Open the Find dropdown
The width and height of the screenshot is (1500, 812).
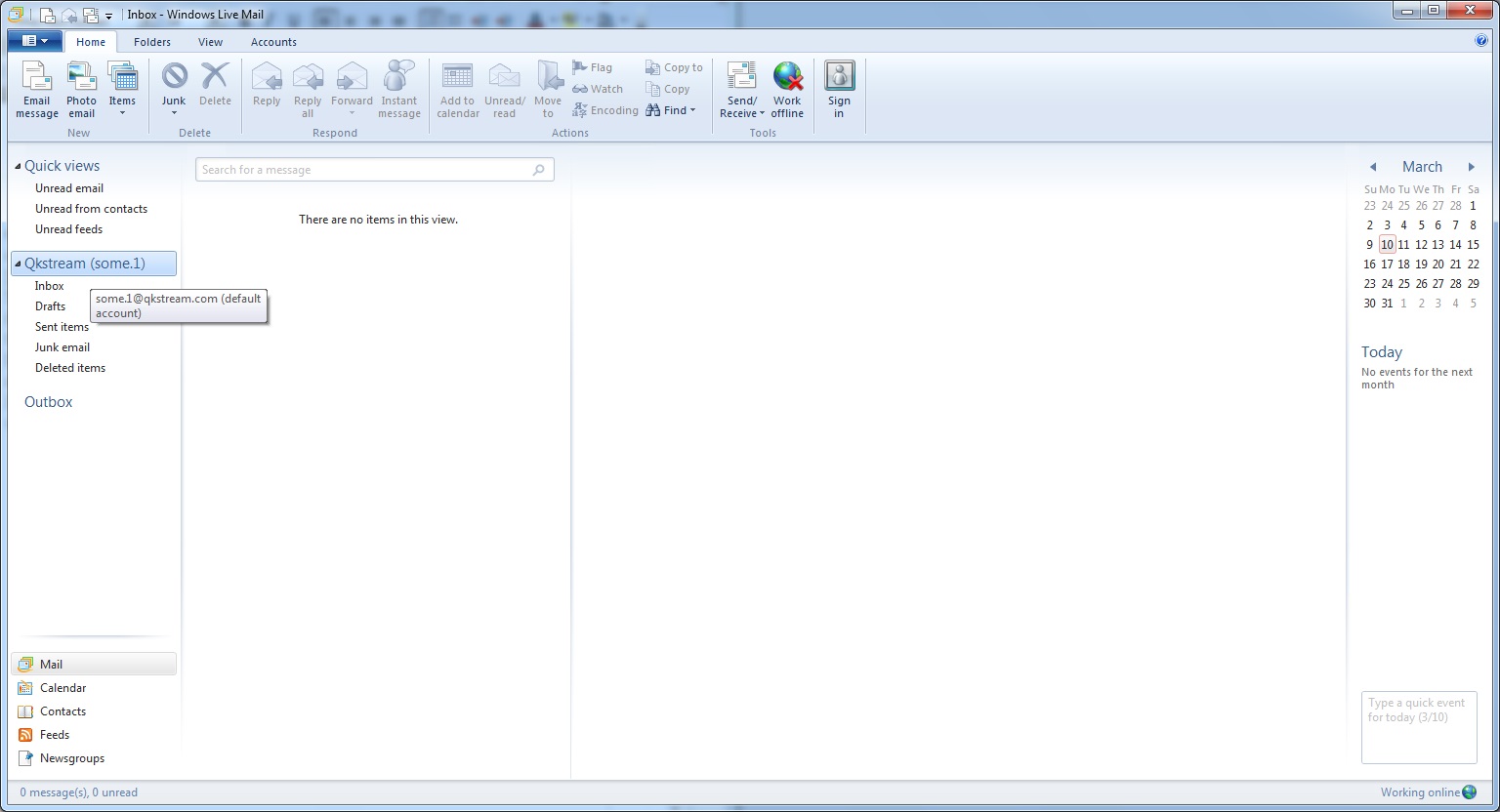pyautogui.click(x=671, y=110)
